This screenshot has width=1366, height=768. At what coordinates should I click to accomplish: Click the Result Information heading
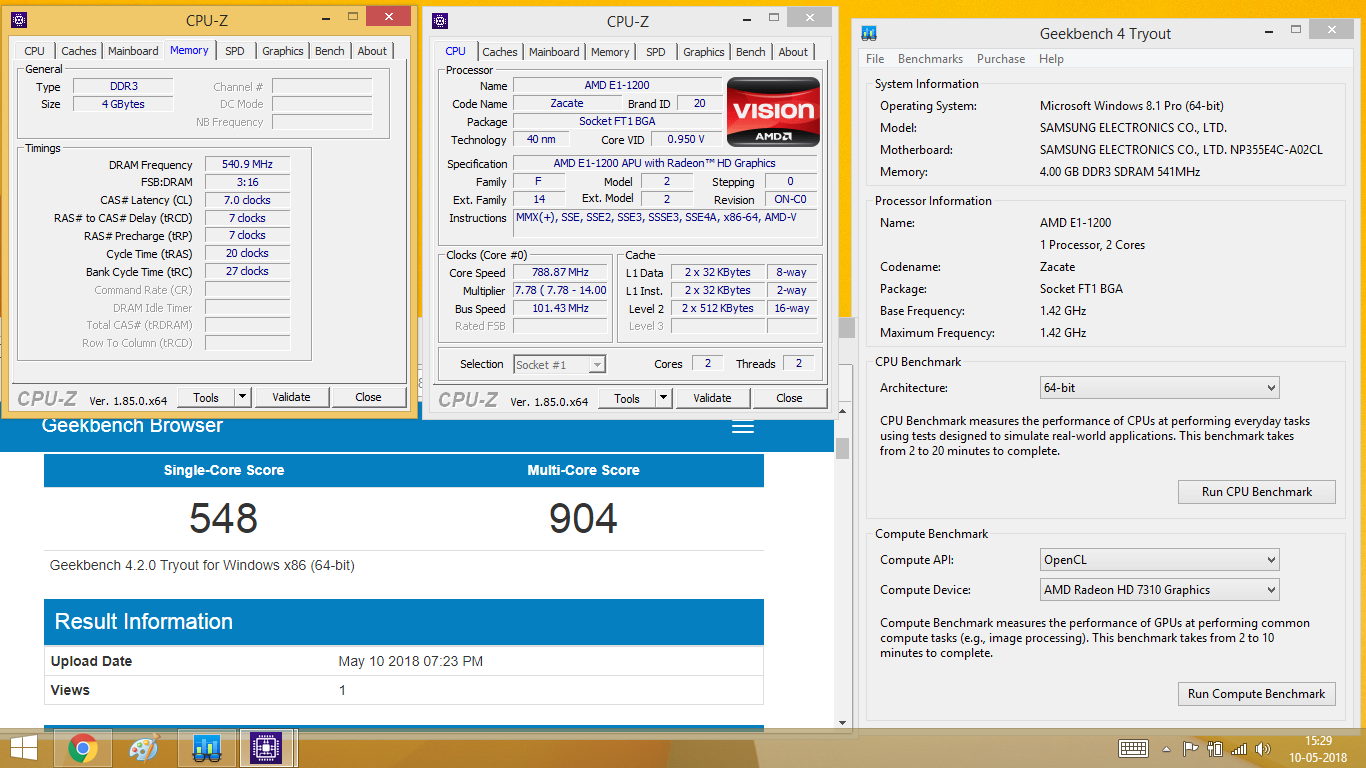tap(143, 622)
